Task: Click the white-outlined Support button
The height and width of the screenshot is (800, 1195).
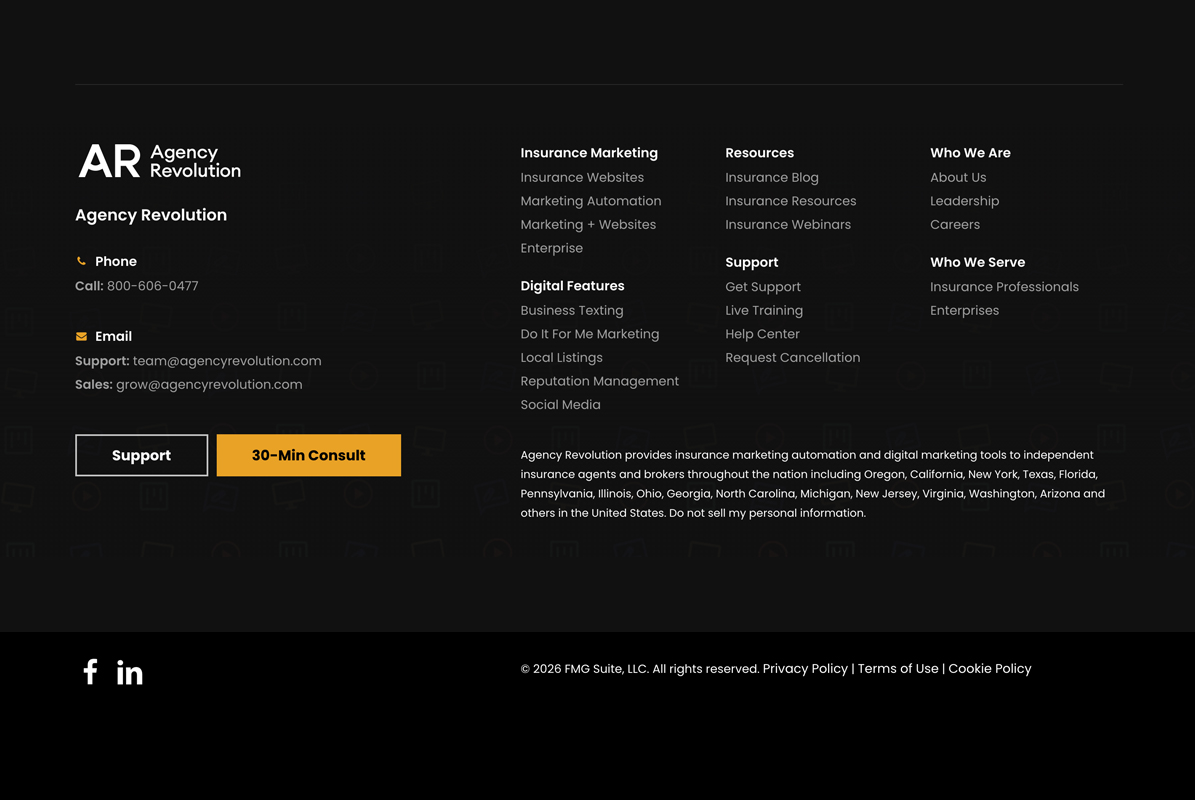Action: point(142,455)
